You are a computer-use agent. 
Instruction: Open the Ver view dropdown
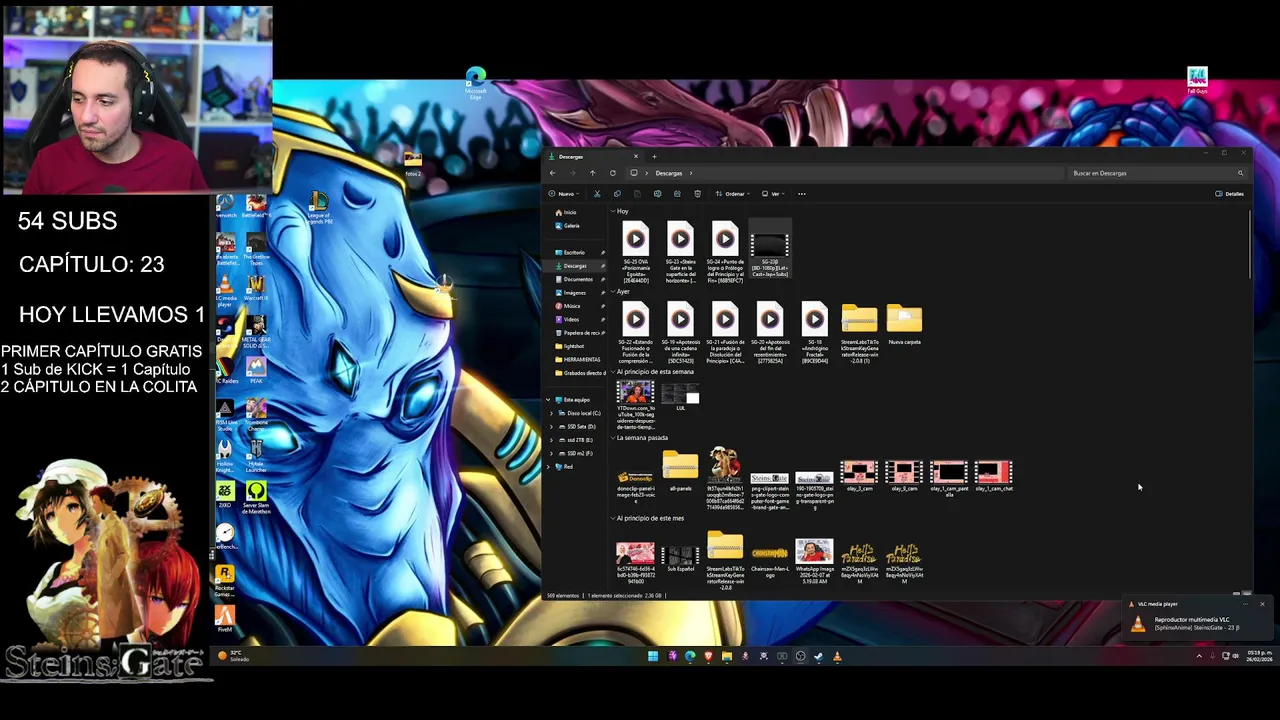tap(773, 194)
